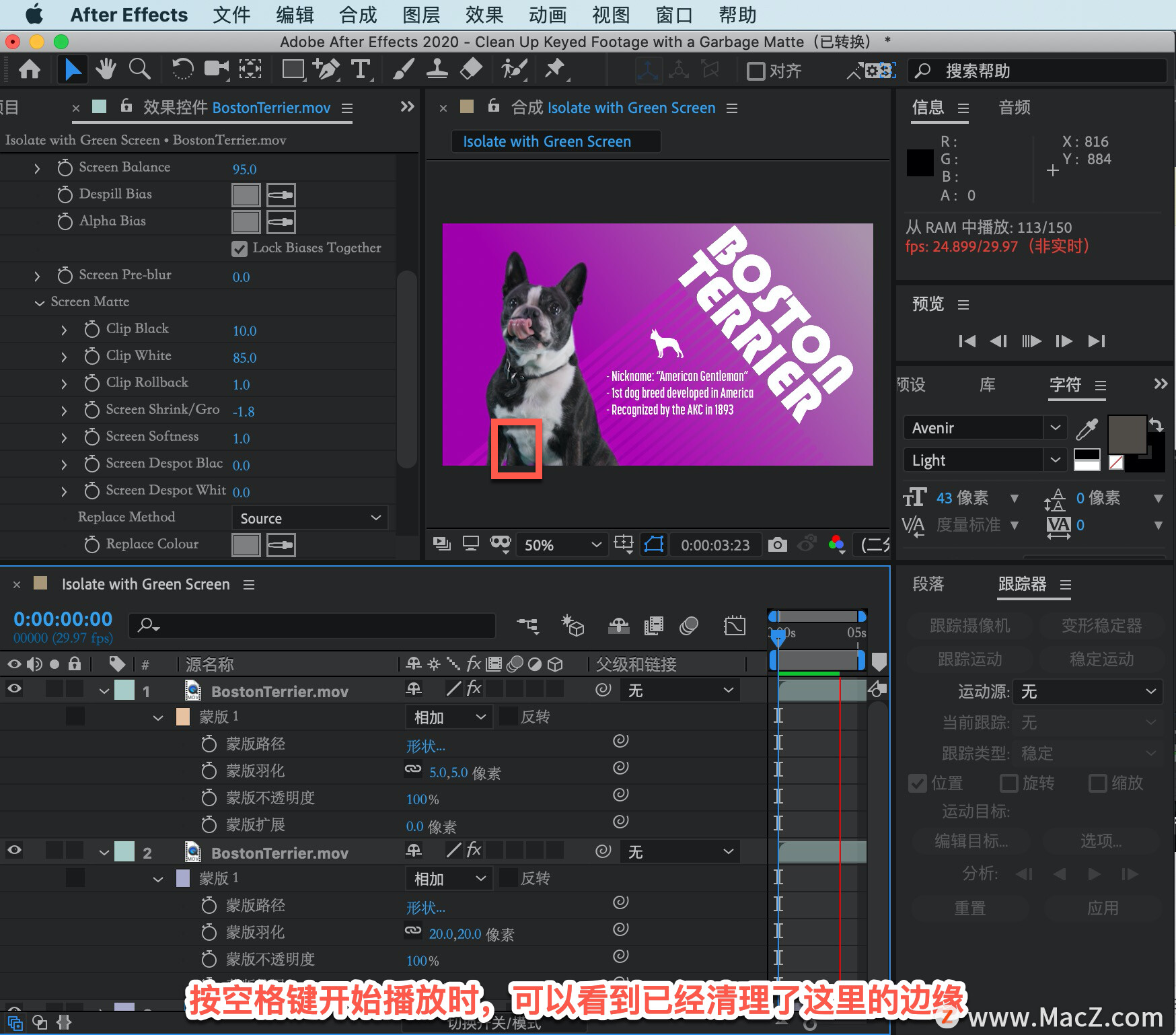Open 运动源 dropdown in tracker
This screenshot has width=1176, height=1035.
click(x=1087, y=692)
